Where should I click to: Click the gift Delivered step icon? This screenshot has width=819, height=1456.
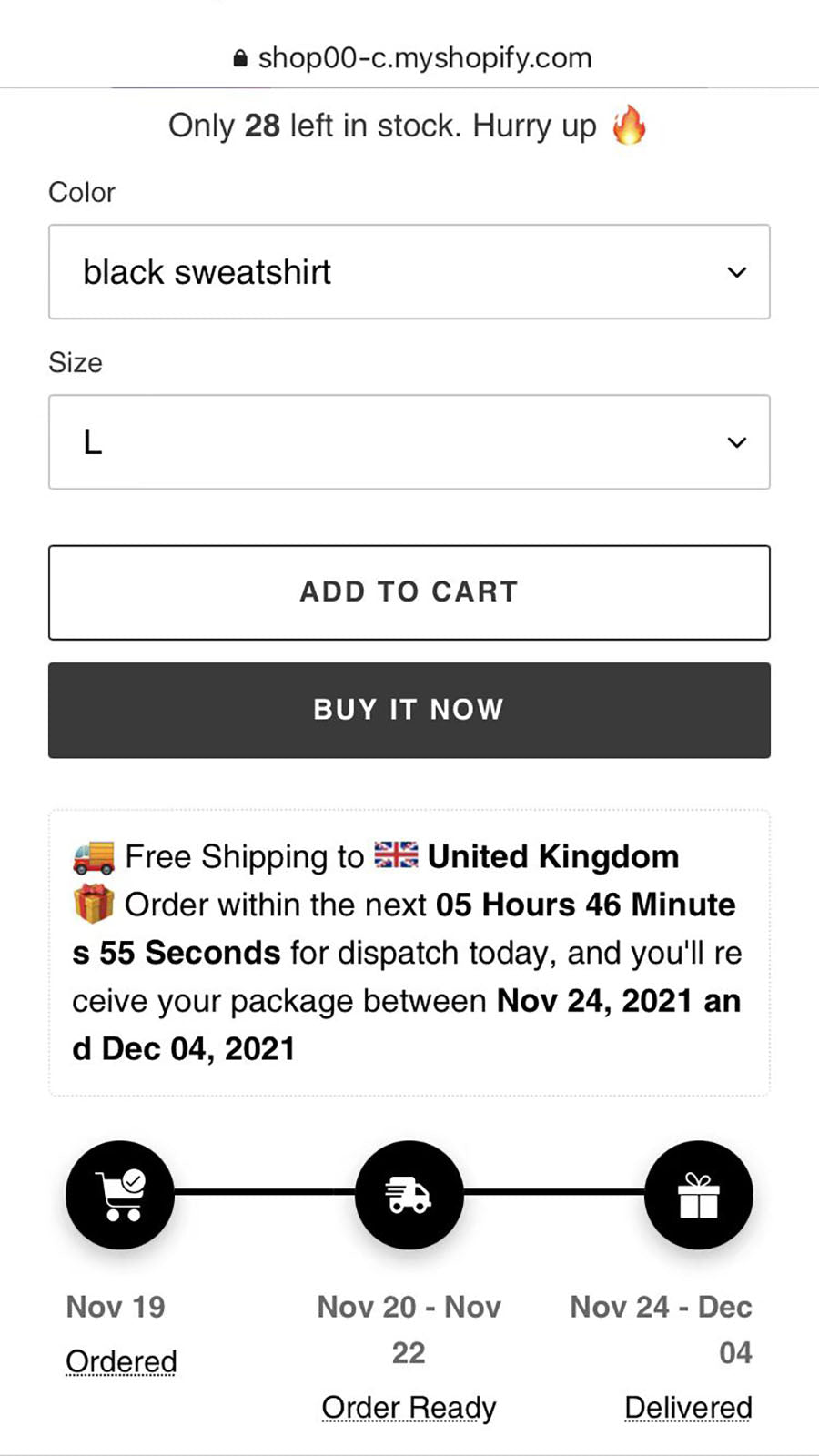tap(698, 1194)
